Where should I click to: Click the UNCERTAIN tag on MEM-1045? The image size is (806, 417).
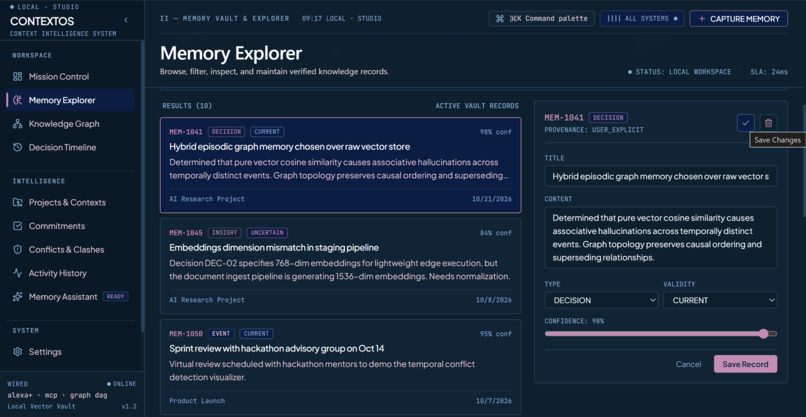[x=267, y=233]
